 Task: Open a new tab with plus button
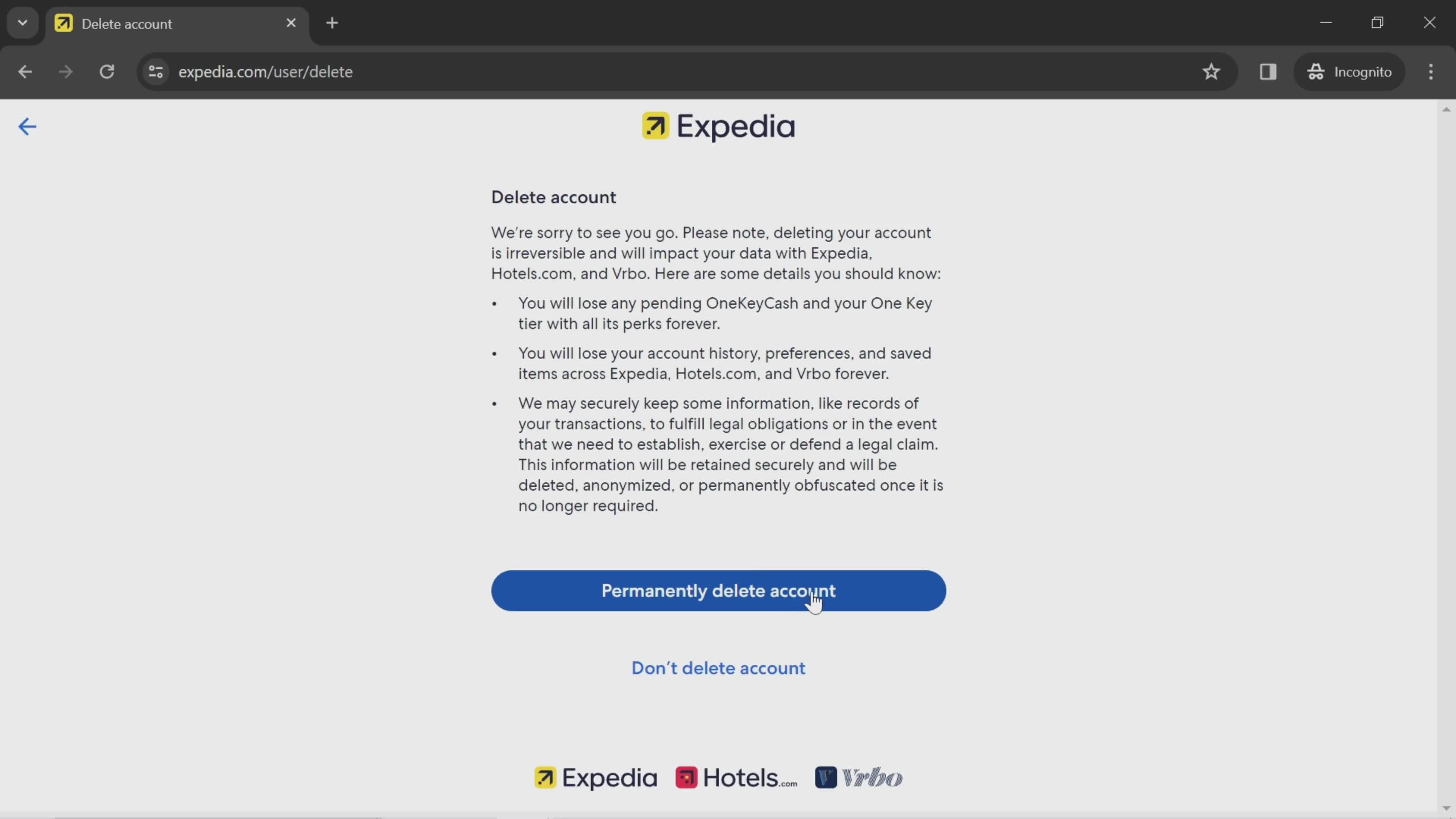pos(333,23)
